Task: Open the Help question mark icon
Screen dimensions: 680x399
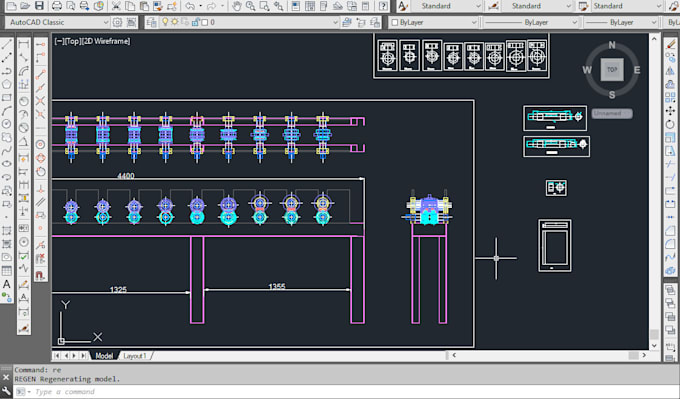Action: click(383, 6)
